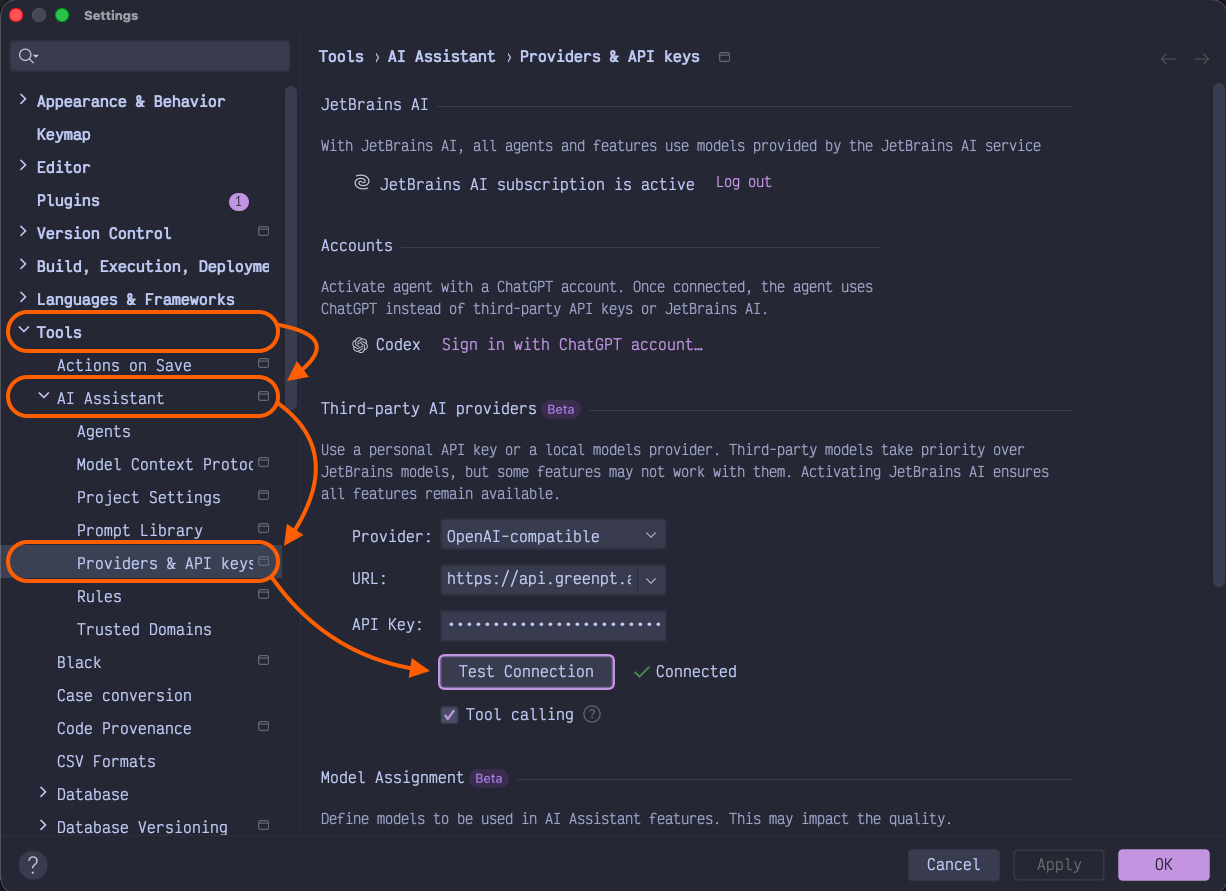1226x891 pixels.
Task: Click project icon next to Model Context Protocol
Action: point(264,462)
